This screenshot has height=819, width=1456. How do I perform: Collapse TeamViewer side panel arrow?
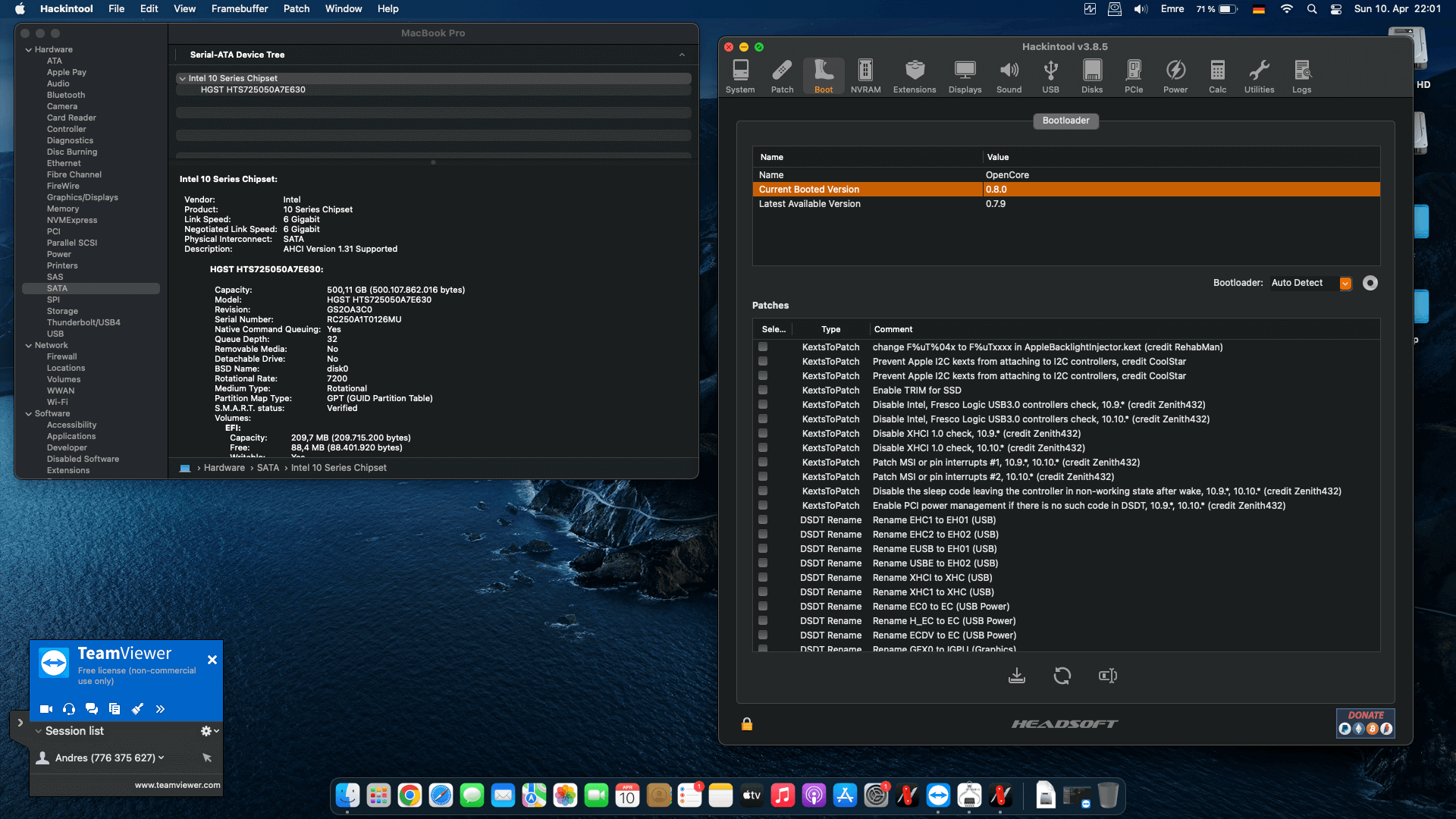pos(20,723)
